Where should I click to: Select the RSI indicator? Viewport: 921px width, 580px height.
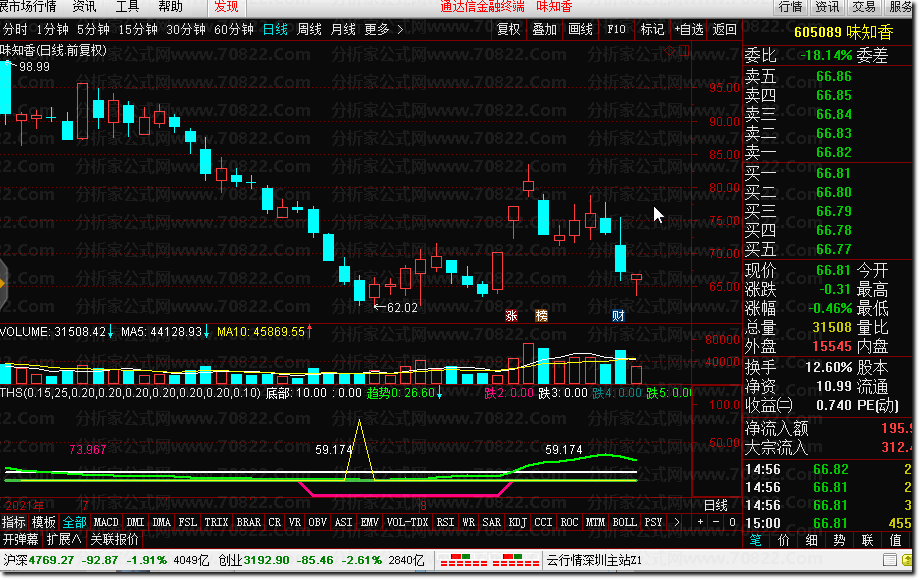tap(445, 522)
